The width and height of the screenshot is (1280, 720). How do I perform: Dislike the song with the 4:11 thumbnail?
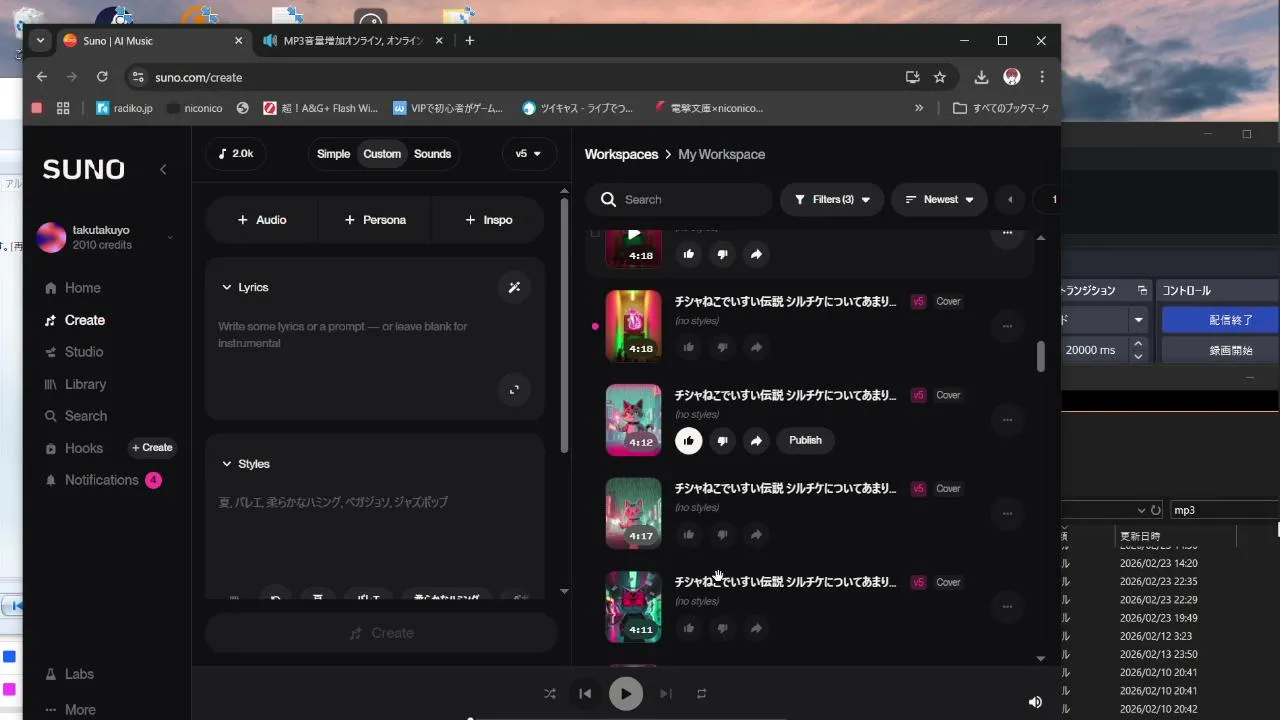pos(722,628)
